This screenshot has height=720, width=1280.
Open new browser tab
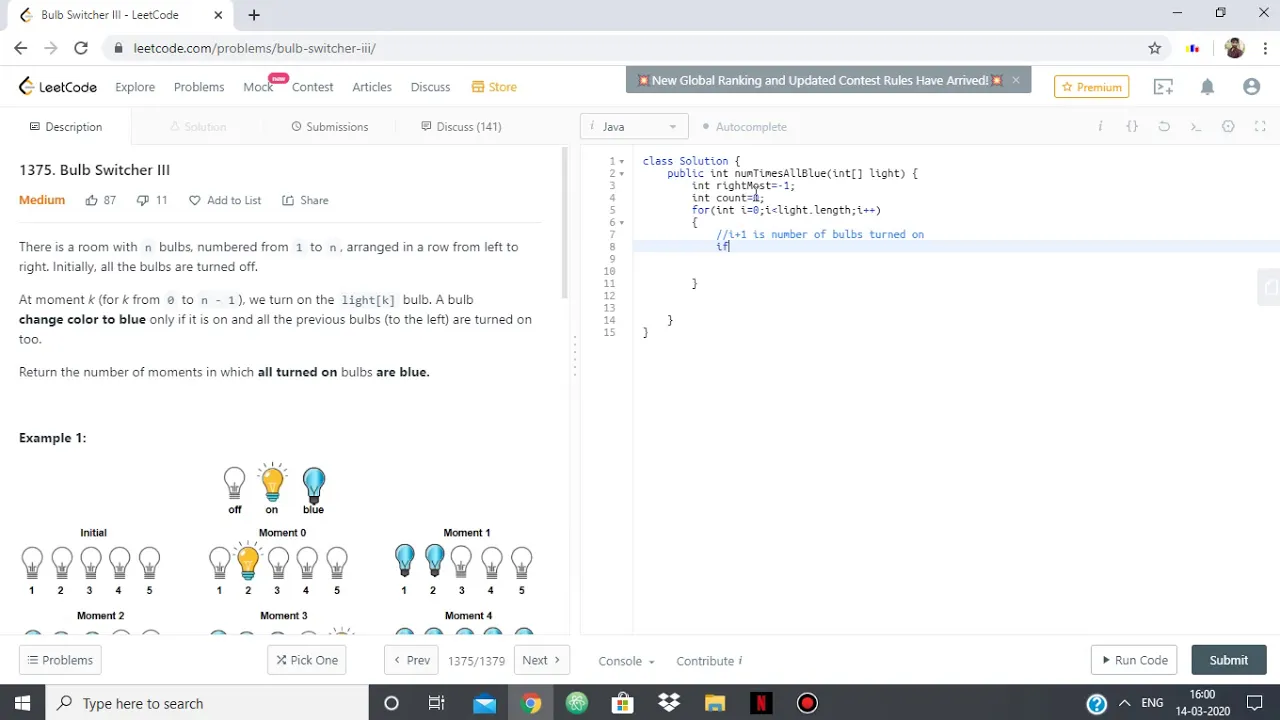[x=254, y=15]
